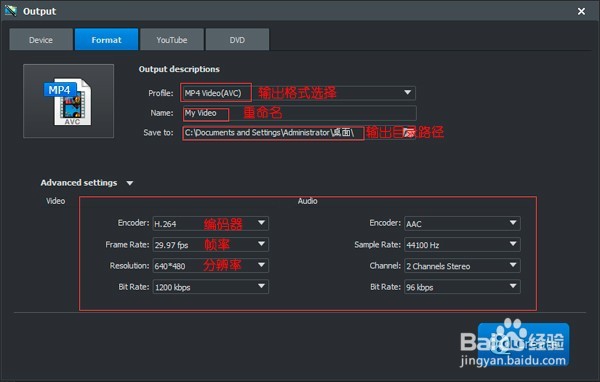Screen dimensions: 600x382
Task: Switch to the Device tab
Action: click(41, 39)
